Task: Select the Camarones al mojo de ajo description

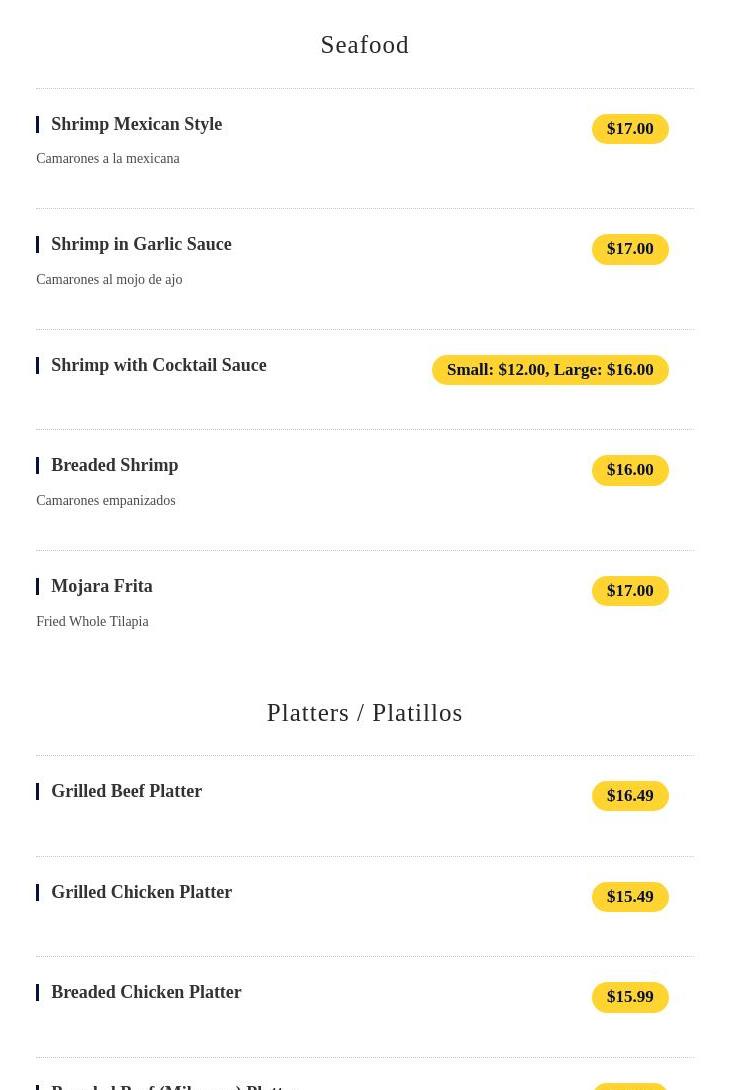Action: point(109,279)
